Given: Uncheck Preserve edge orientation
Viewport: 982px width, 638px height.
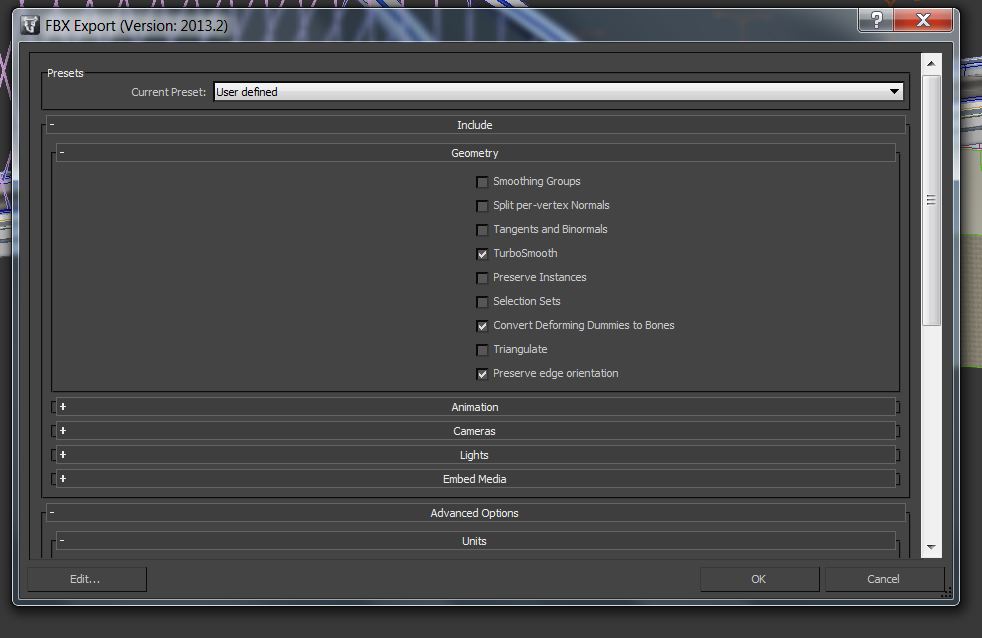Looking at the screenshot, I should (x=482, y=374).
